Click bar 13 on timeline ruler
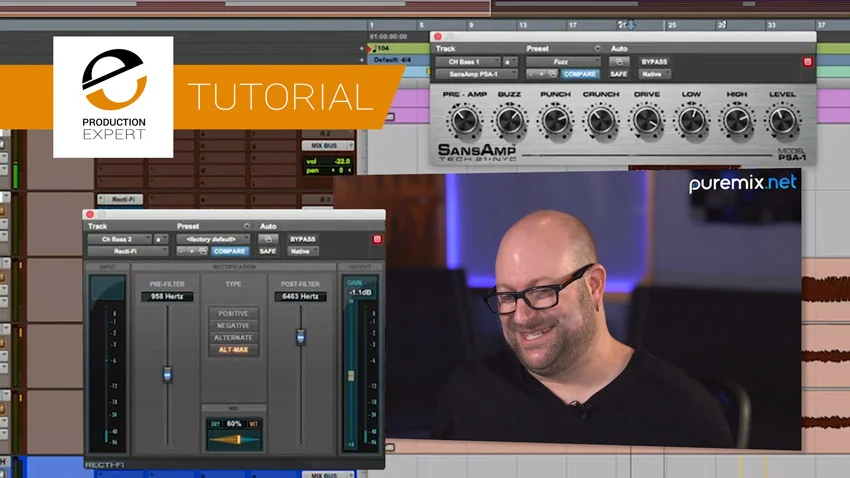The image size is (850, 478). point(523,25)
